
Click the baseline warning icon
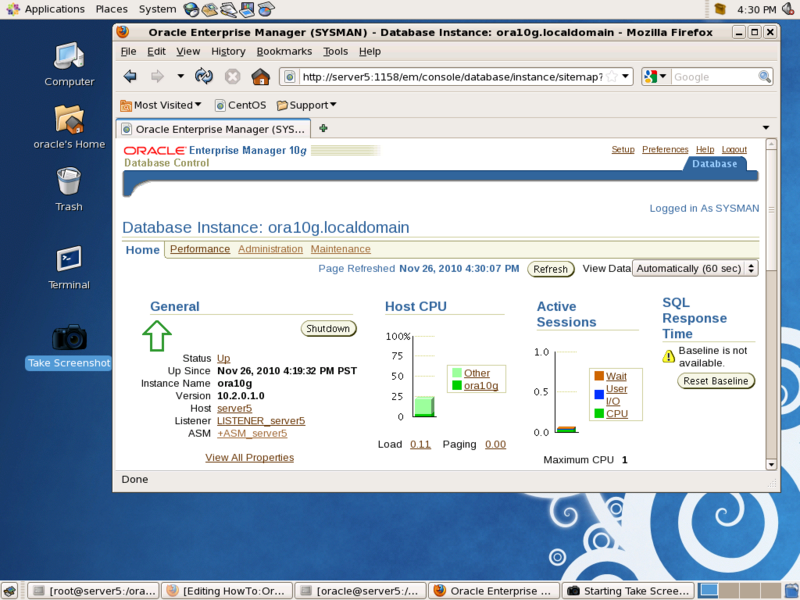(x=668, y=356)
